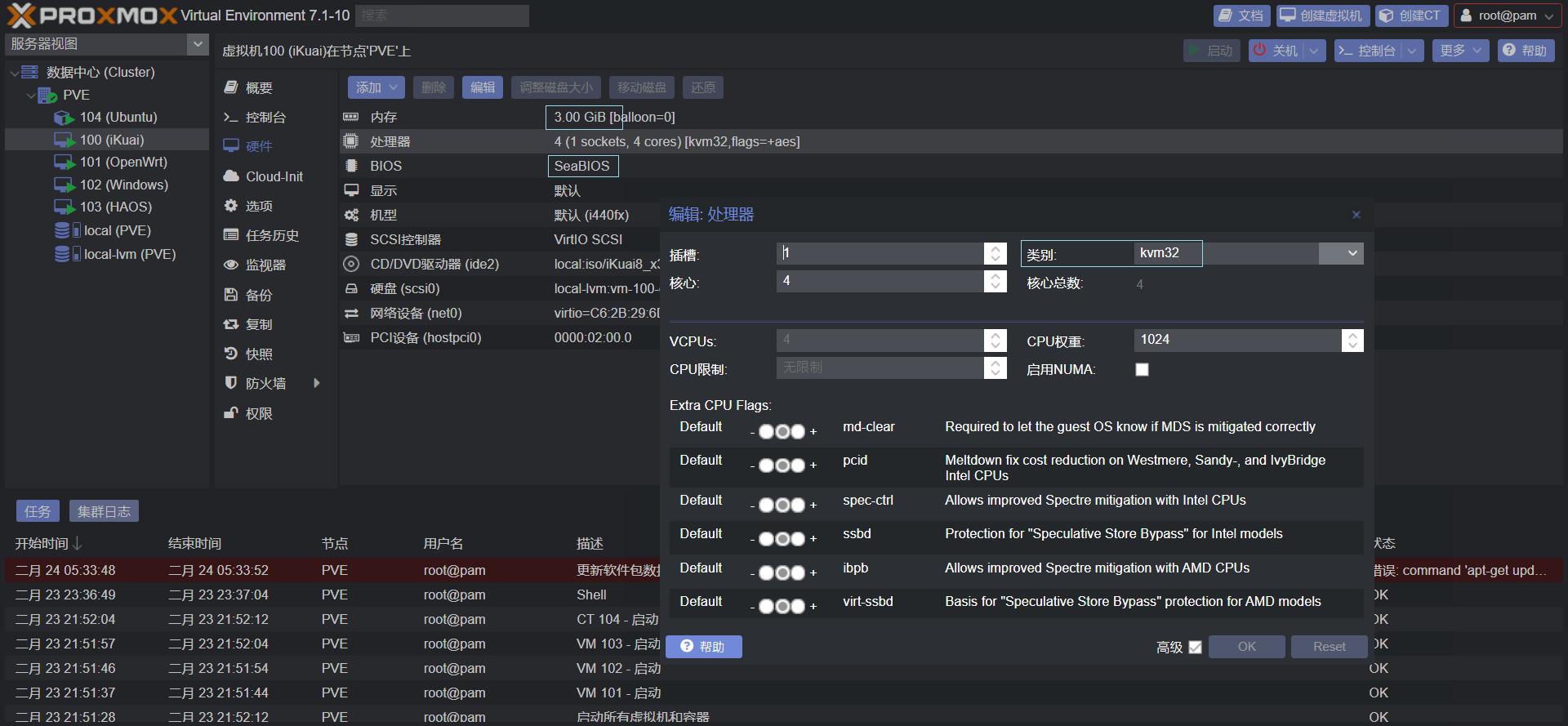Switch to the 集群日志 cluster log tab
Image resolution: width=1568 pixels, height=726 pixels.
coord(104,511)
